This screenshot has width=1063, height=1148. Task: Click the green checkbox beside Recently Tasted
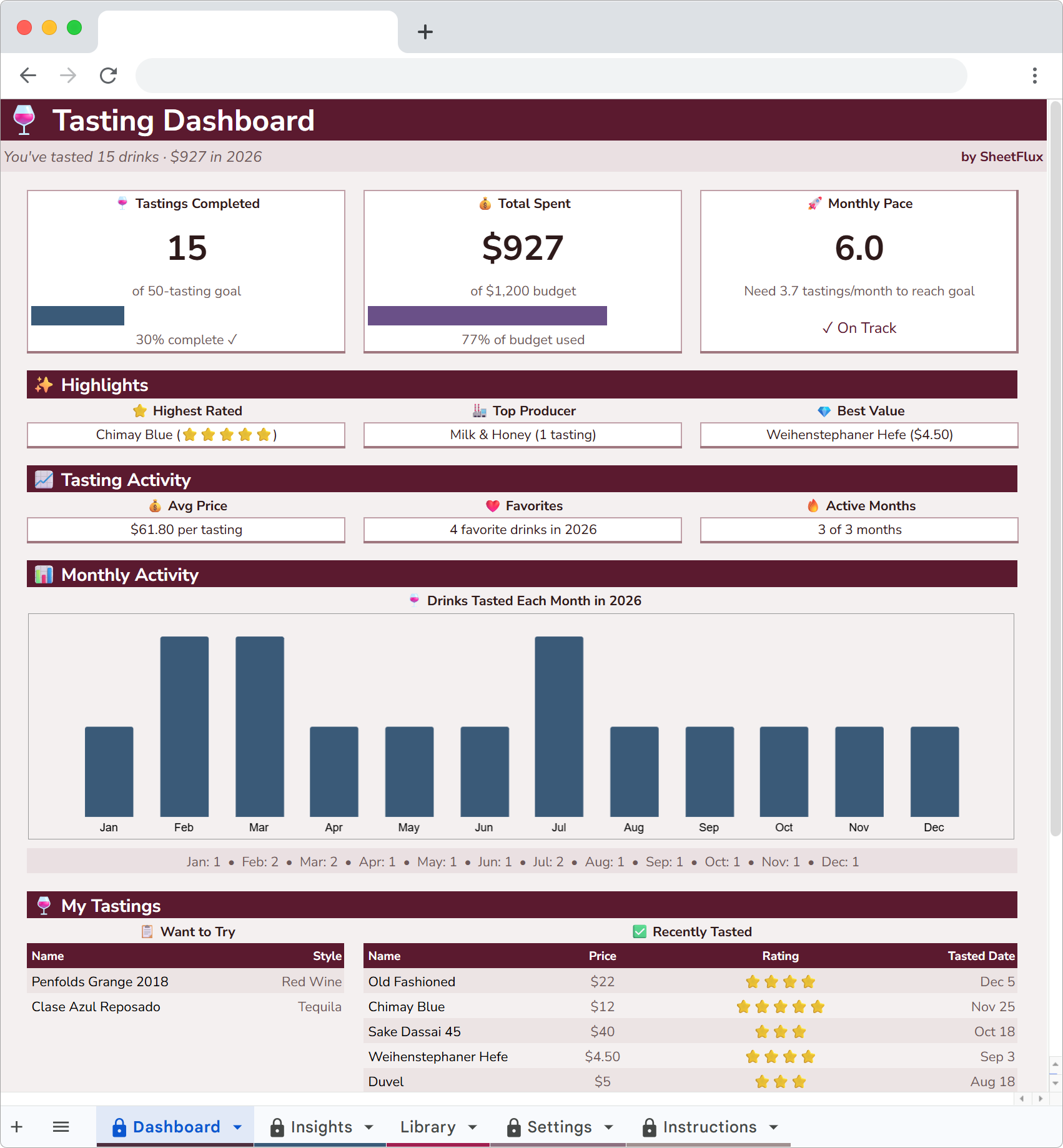pos(640,931)
